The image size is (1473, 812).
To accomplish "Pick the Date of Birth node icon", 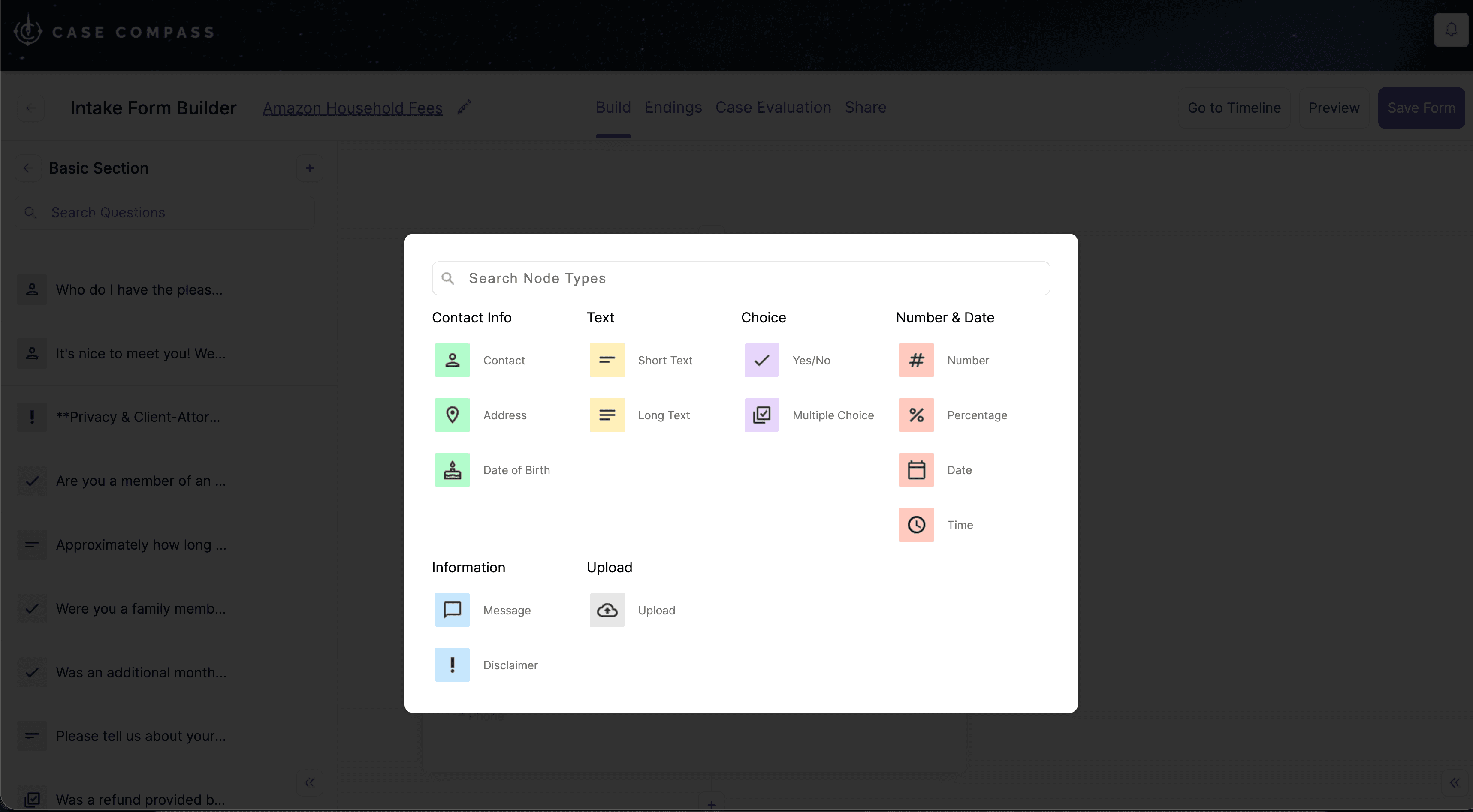I will coord(452,470).
